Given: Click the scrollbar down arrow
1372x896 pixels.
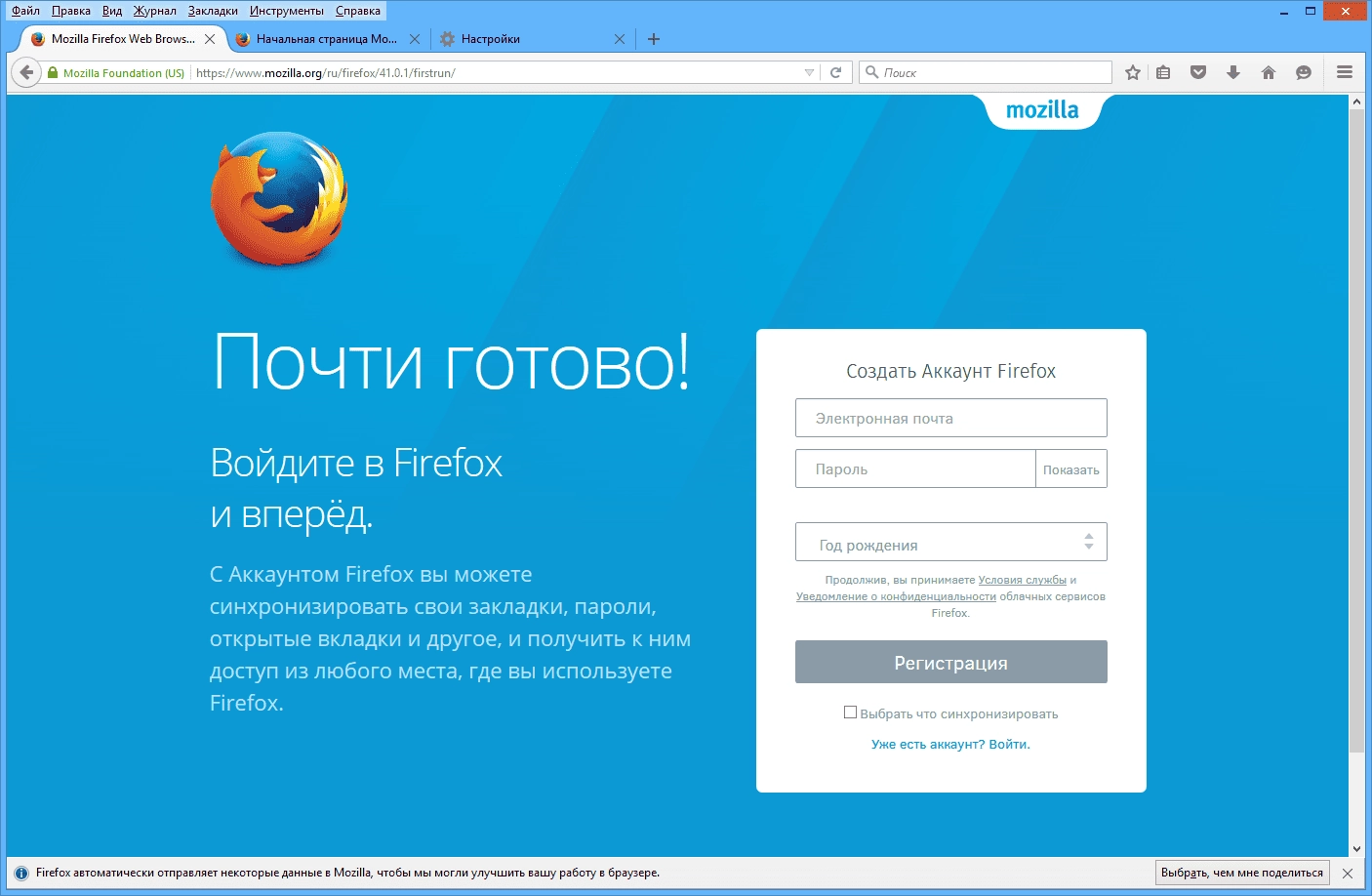Looking at the screenshot, I should click(x=1356, y=849).
